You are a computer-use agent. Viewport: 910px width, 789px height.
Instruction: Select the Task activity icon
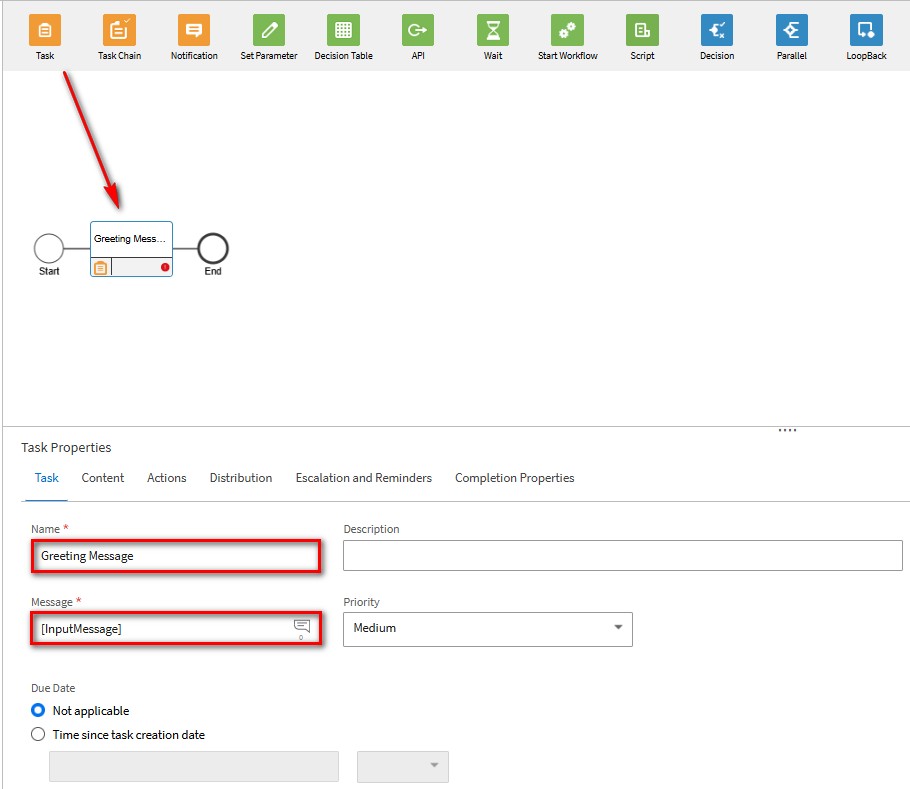coord(45,30)
